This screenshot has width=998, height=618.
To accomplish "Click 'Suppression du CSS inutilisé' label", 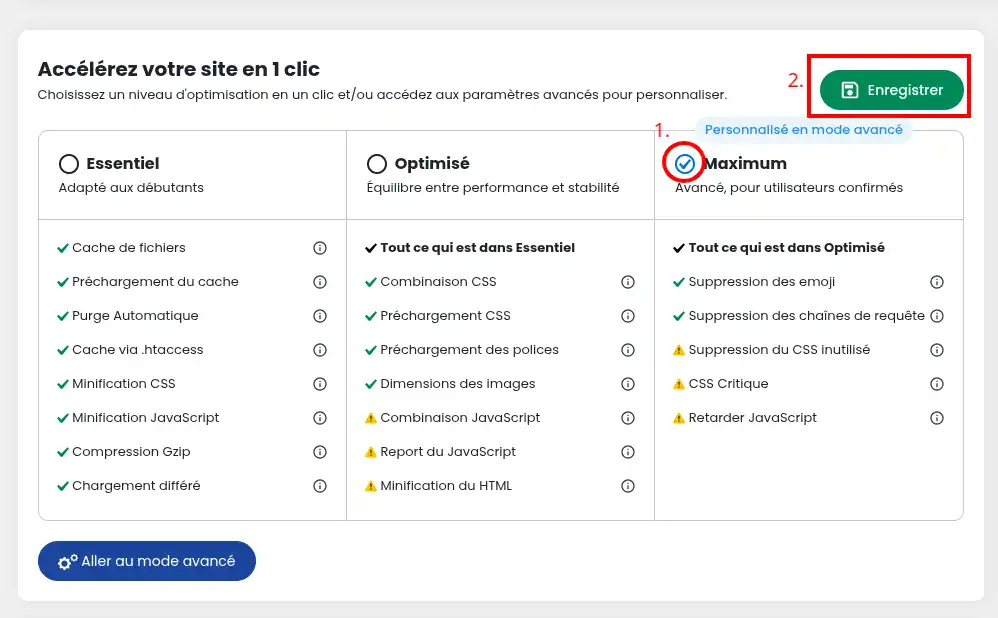I will (779, 350).
